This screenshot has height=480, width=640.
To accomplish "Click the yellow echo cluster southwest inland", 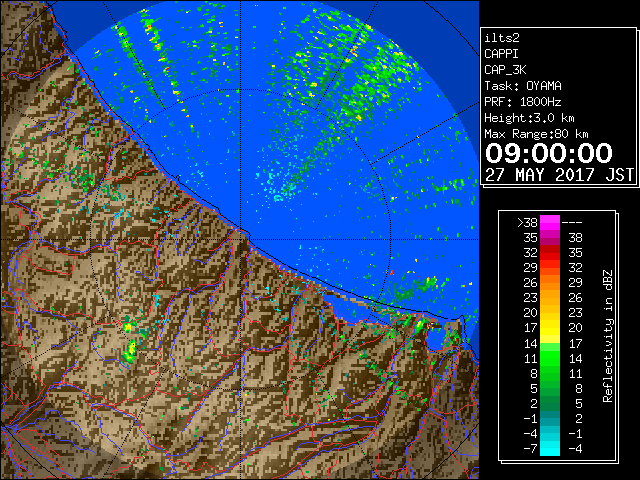I will 130,352.
